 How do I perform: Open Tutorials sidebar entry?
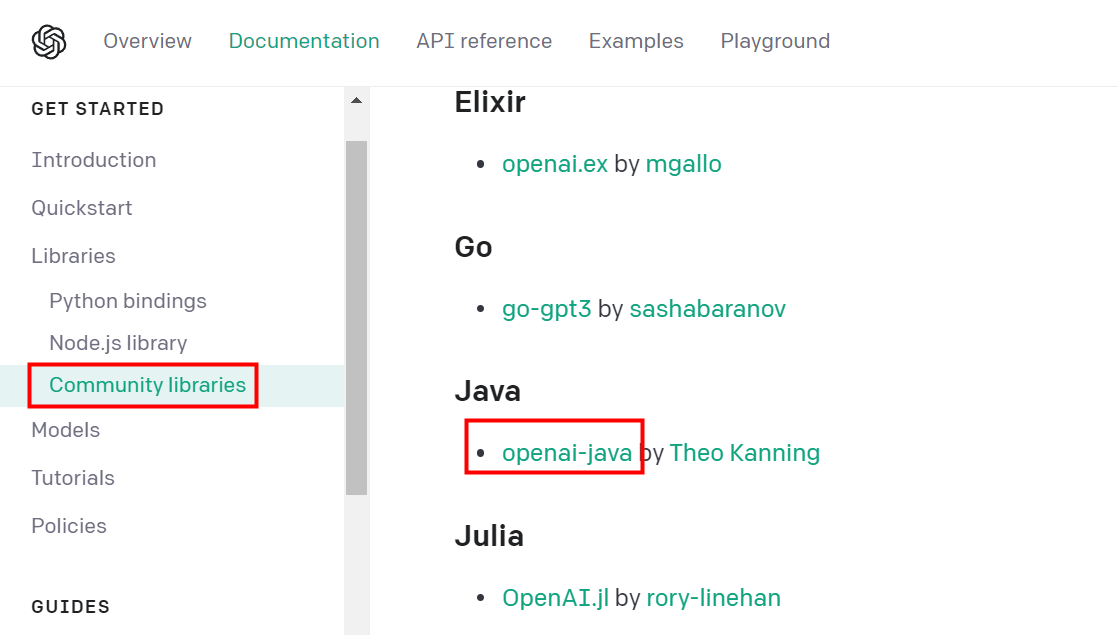pos(73,478)
